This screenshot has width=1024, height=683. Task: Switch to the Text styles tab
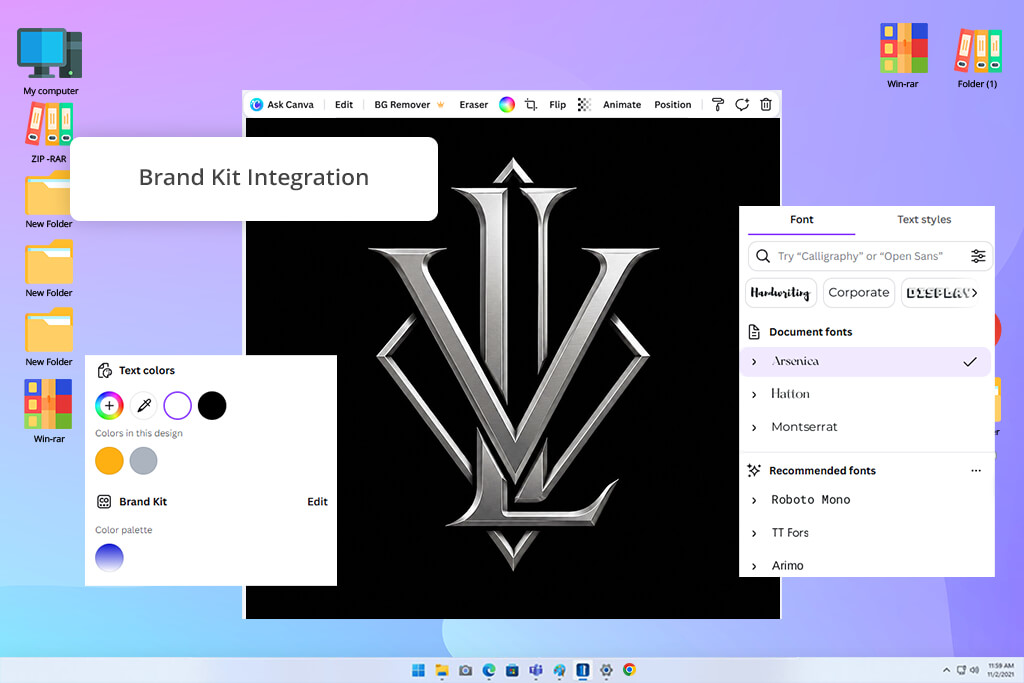pos(923,220)
